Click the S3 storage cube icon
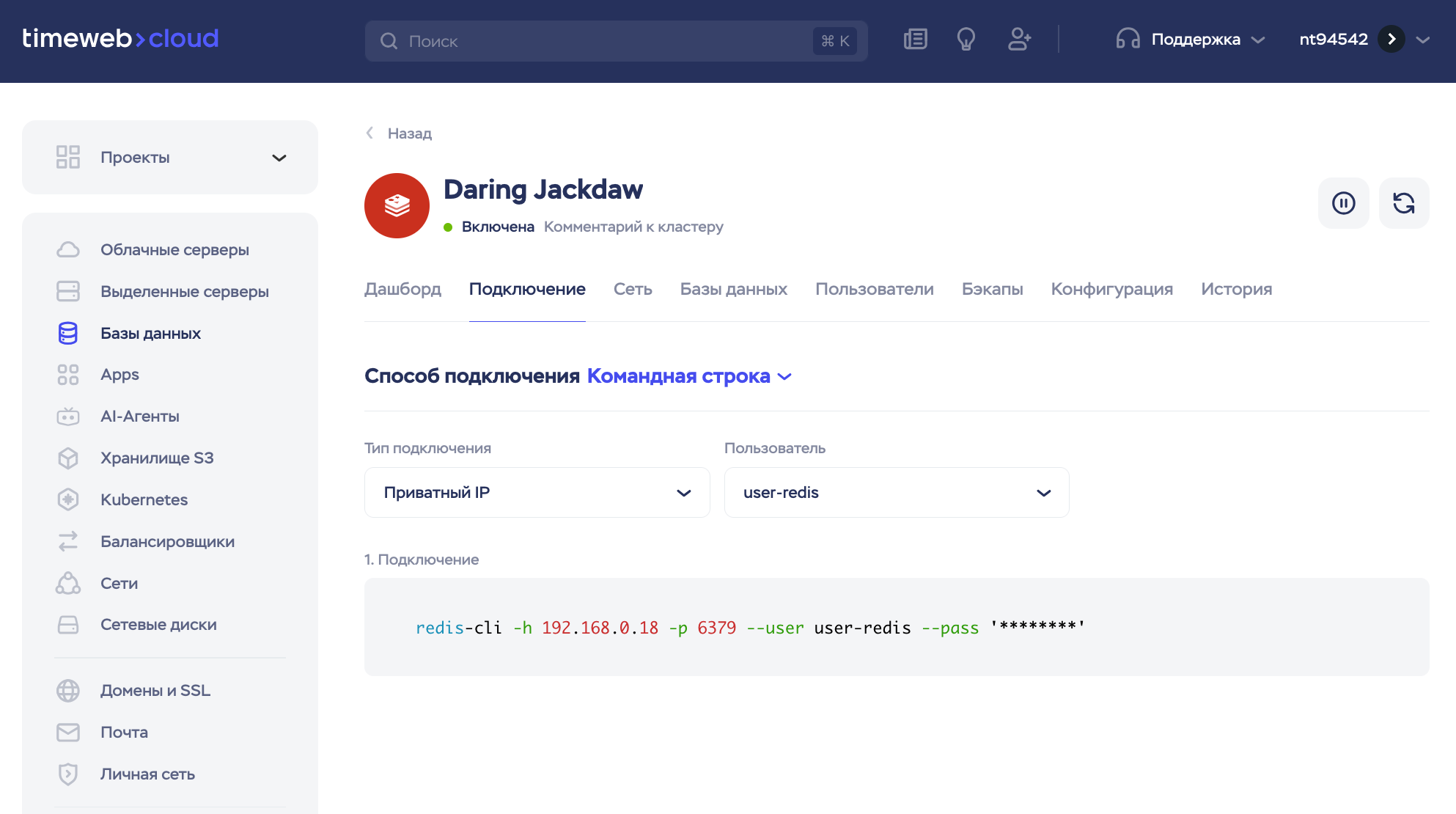Image resolution: width=1456 pixels, height=814 pixels. tap(68, 458)
